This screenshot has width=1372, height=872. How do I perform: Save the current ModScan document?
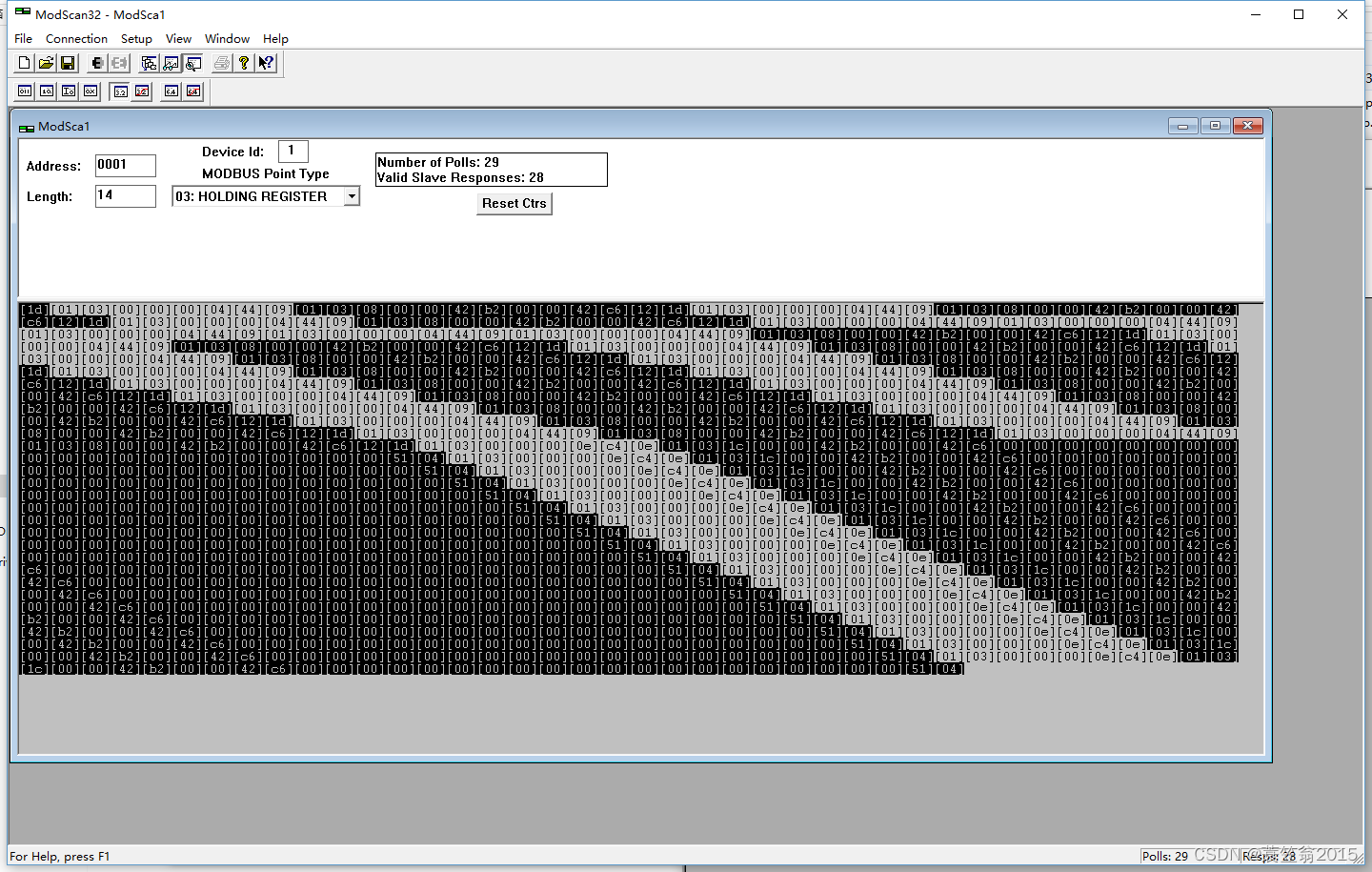68,63
